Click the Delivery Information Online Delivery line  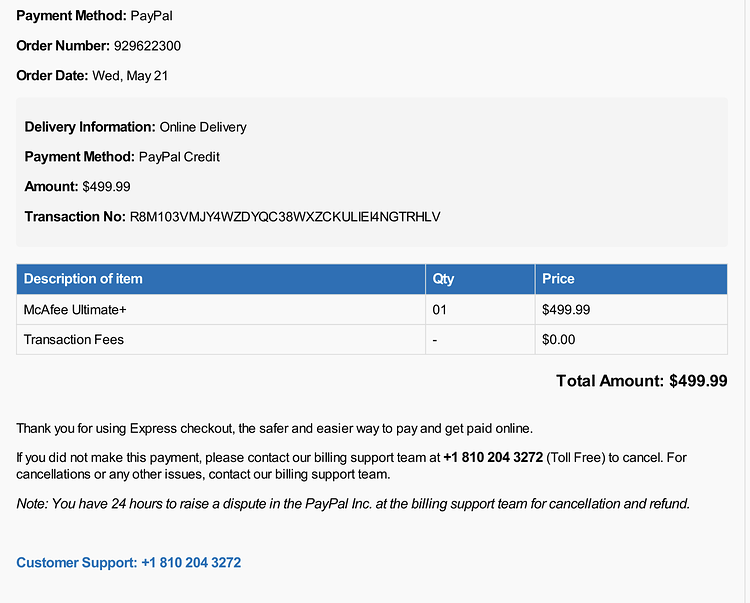tap(135, 127)
